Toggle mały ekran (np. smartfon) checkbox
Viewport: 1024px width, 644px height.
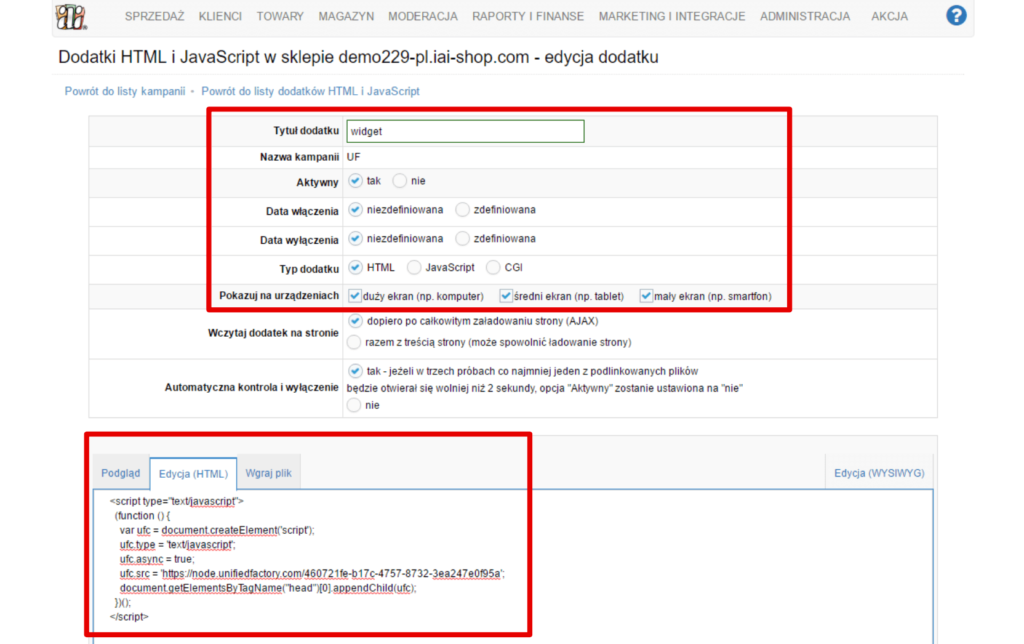[646, 296]
